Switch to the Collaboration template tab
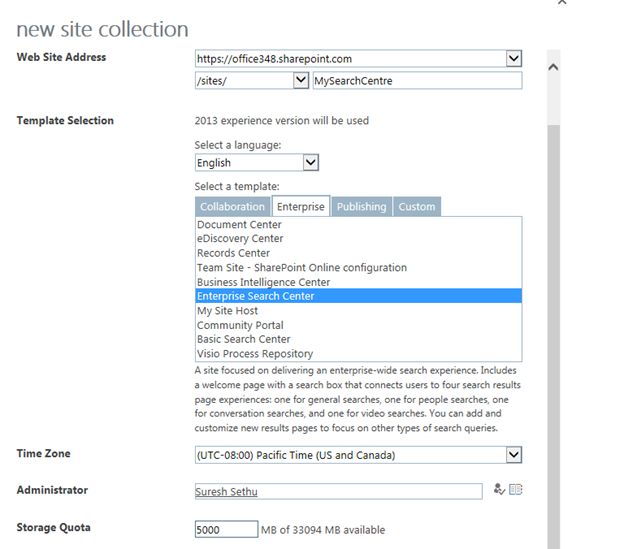Image resolution: width=624 pixels, height=549 pixels. tap(232, 206)
